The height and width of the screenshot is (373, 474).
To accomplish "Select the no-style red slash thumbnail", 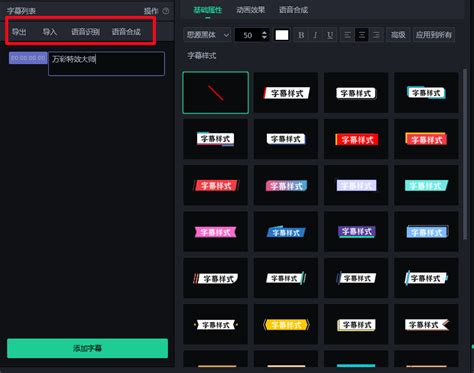I will tap(216, 93).
